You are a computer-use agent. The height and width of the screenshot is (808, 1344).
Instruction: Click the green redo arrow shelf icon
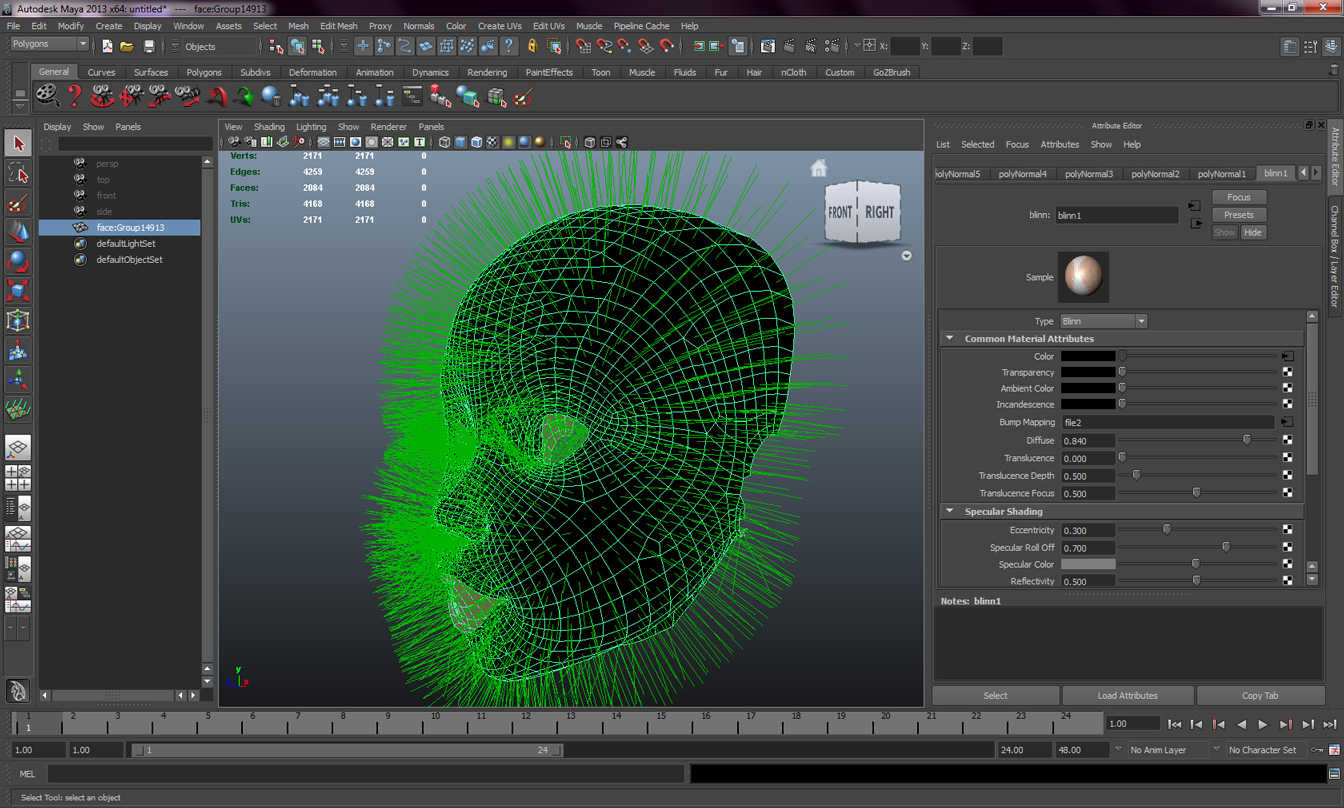tap(244, 96)
